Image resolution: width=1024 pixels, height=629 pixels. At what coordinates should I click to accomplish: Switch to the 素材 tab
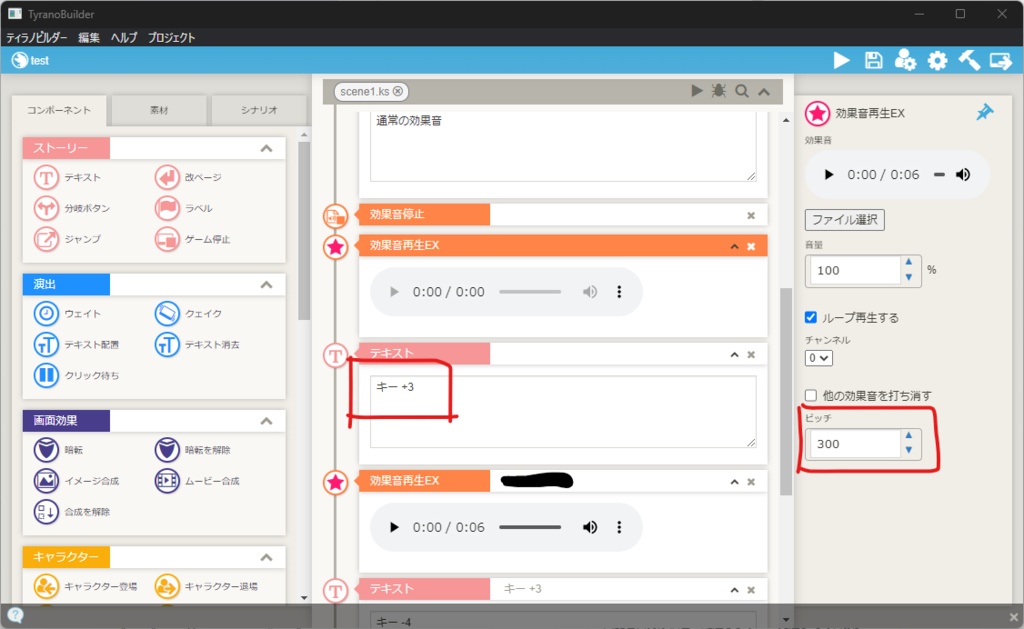coord(159,110)
